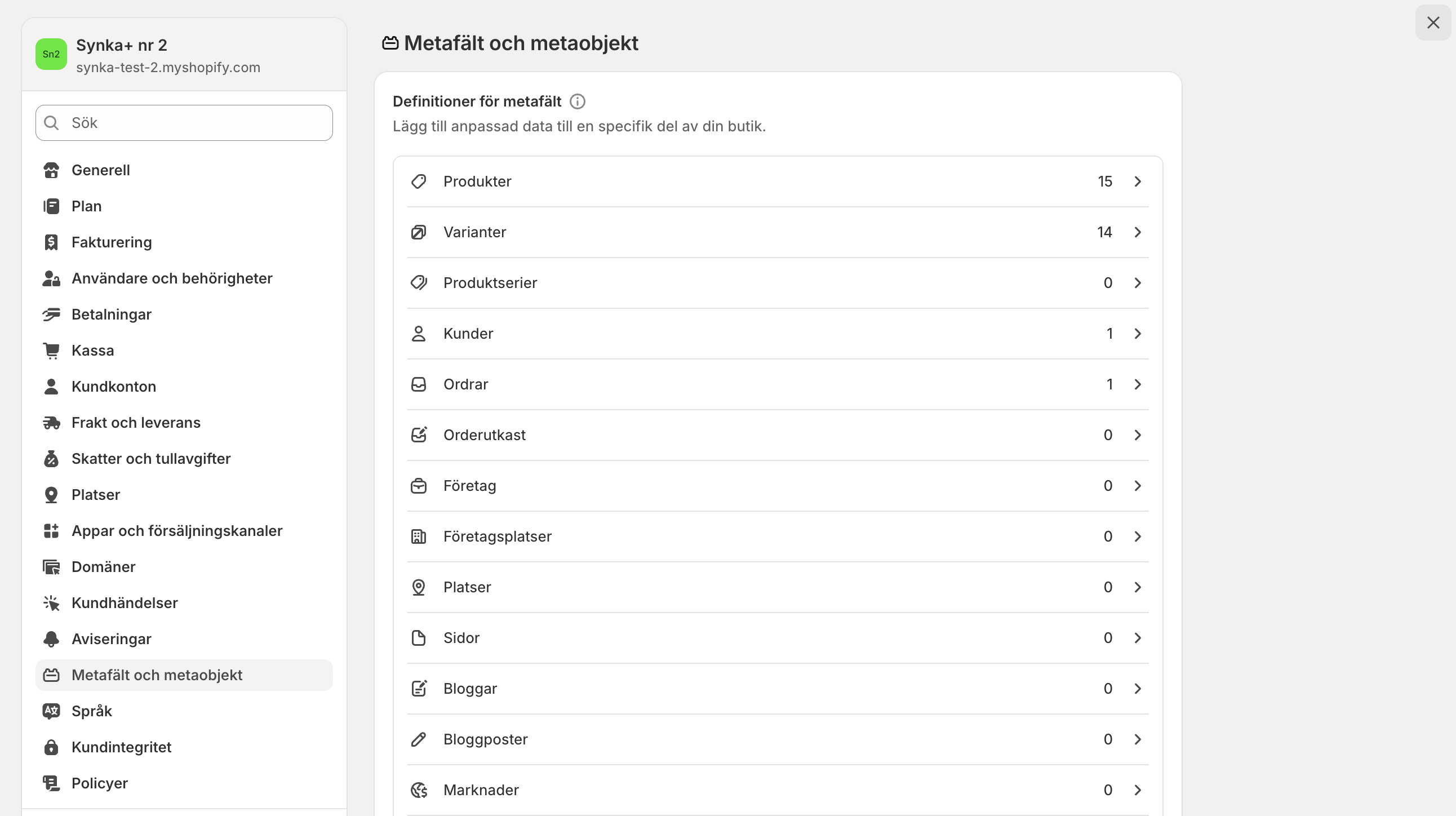Open the Bloggar metafield definitions
Viewport: 1456px width, 816px height.
pos(777,689)
